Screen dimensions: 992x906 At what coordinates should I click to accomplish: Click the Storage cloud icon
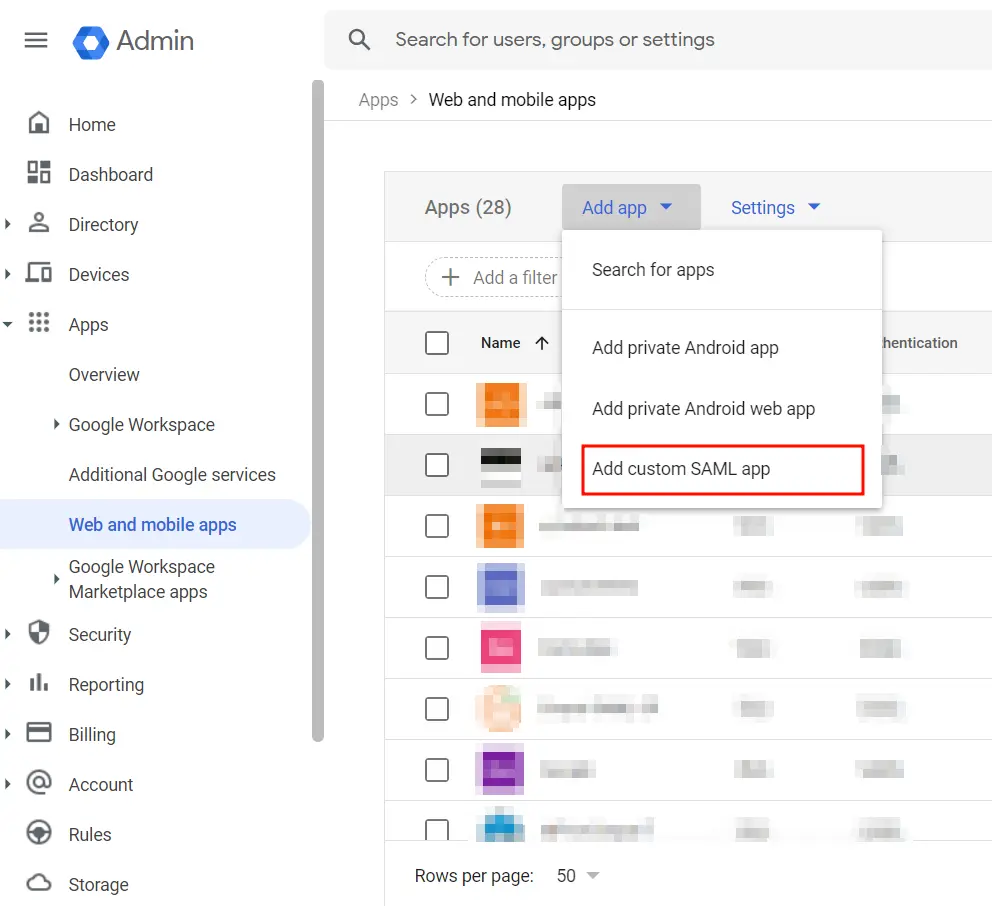[39, 883]
